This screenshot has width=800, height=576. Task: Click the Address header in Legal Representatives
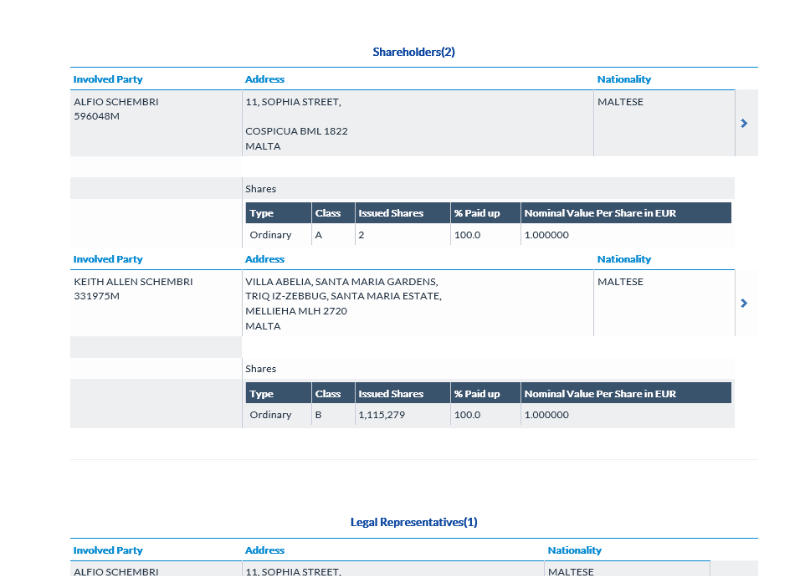[264, 550]
